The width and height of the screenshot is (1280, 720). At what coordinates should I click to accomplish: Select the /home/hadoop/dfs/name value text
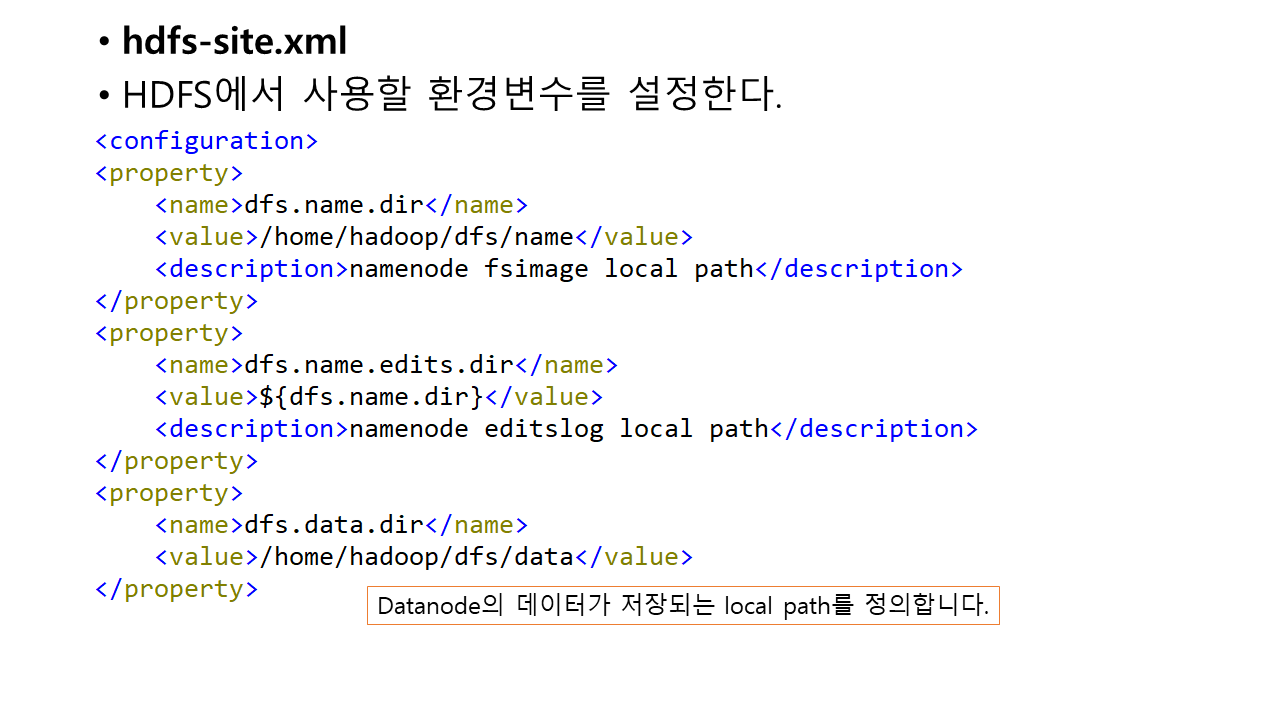click(x=416, y=237)
